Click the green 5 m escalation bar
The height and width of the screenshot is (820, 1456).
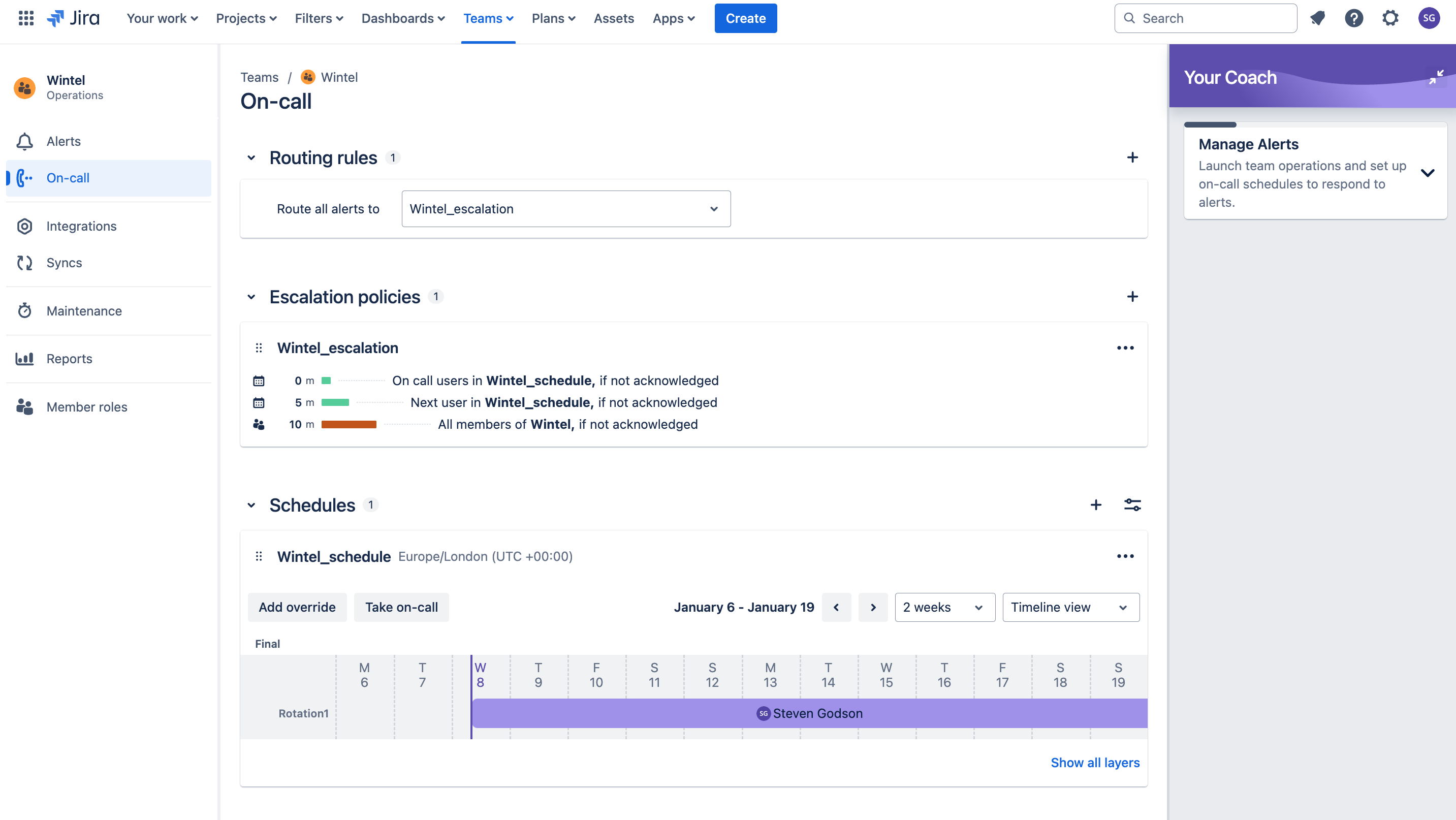click(x=335, y=402)
